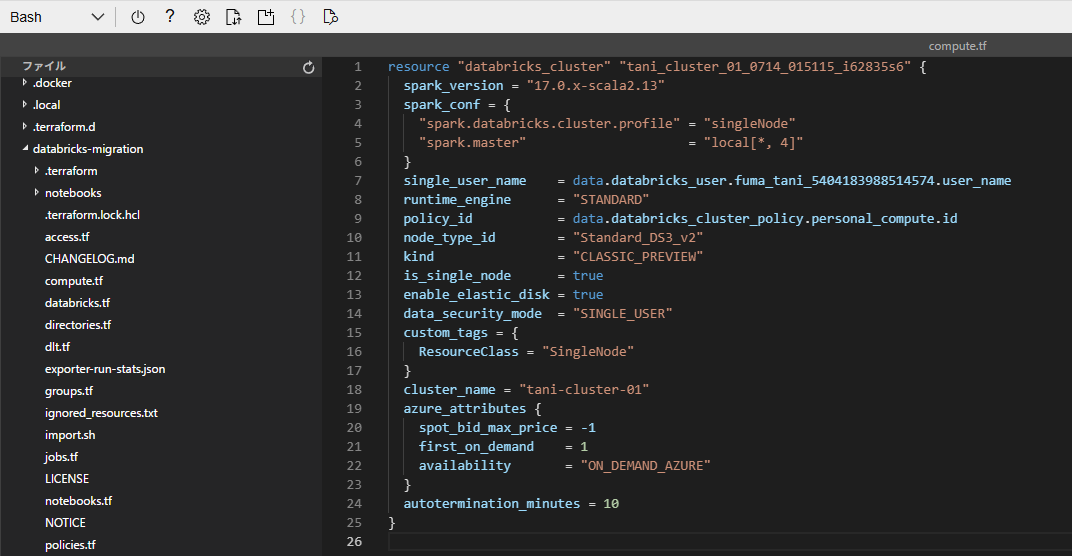Click line number 19 in gutter
The height and width of the screenshot is (556, 1072).
354,408
